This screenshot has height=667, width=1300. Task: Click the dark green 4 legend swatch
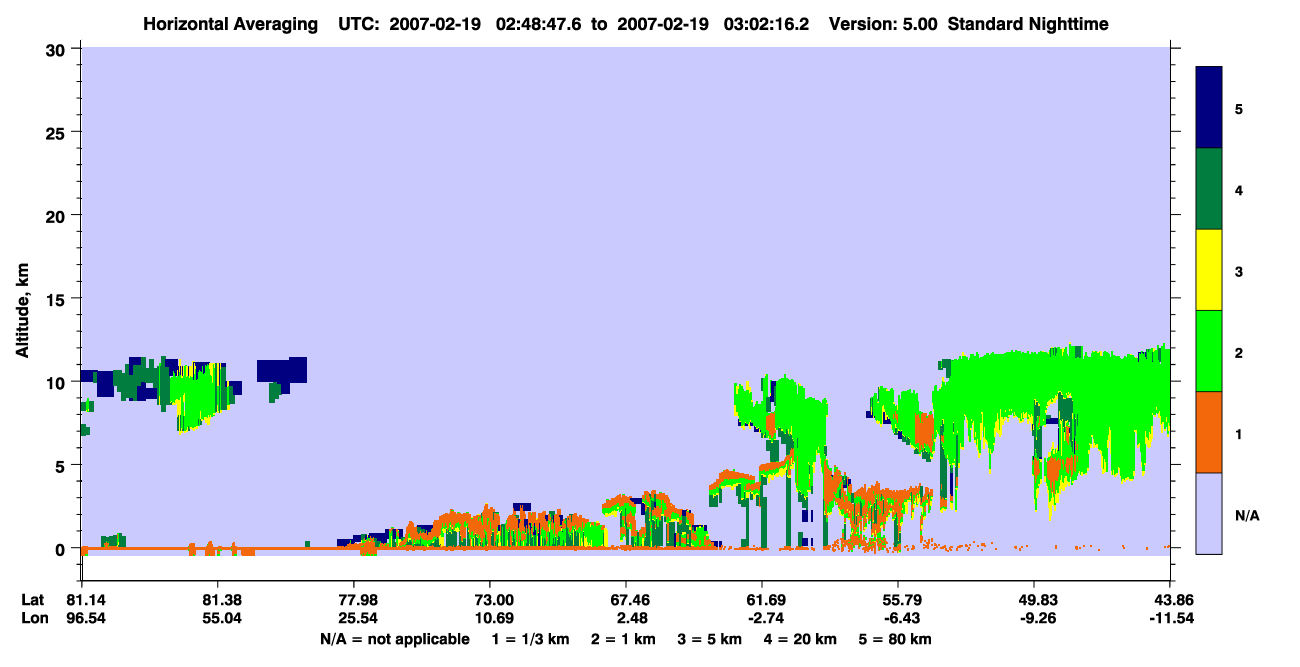click(x=1209, y=189)
